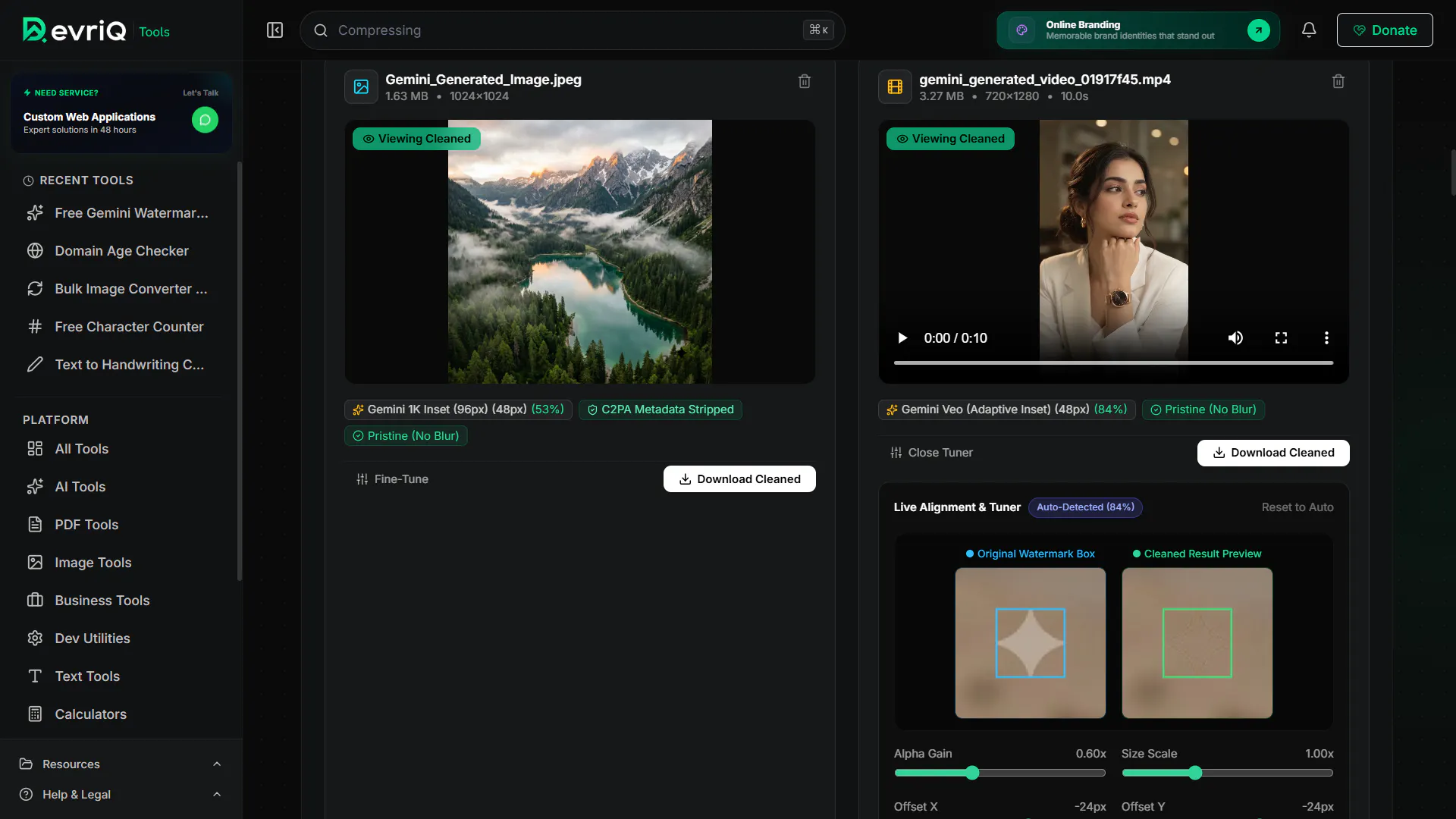The image size is (1456, 819).
Task: Adjust Size Scale slider
Action: (x=1227, y=773)
